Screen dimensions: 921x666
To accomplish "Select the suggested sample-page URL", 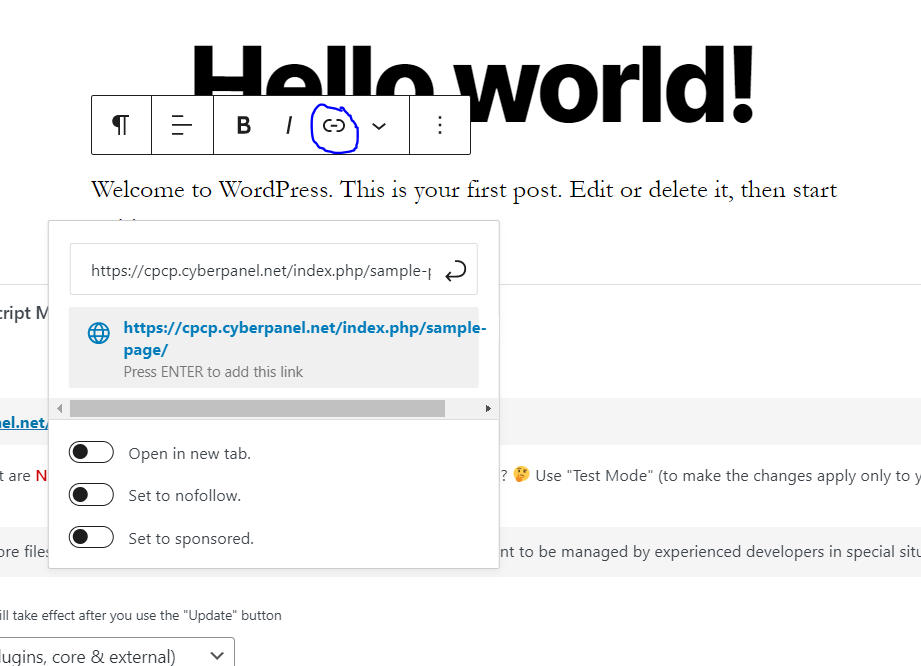I will (x=274, y=348).
